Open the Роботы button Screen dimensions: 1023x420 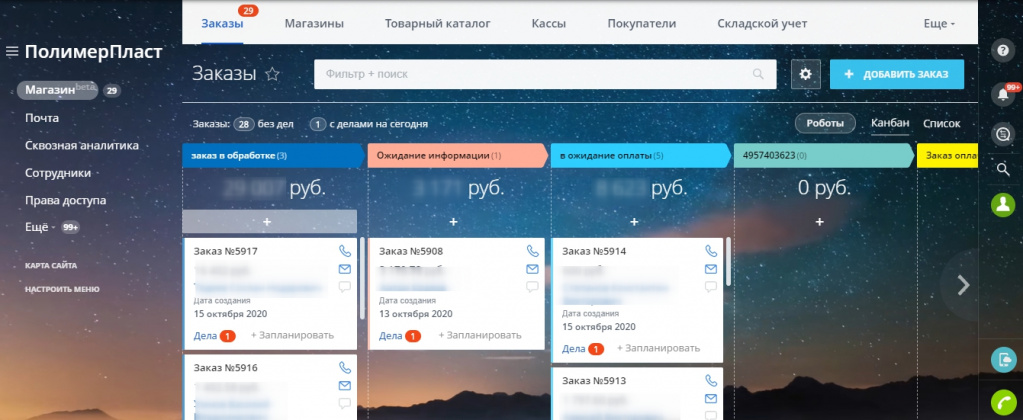click(825, 123)
